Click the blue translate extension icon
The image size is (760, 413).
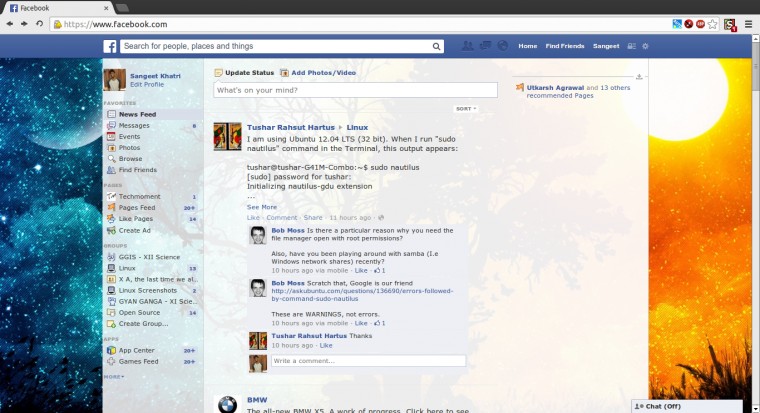[x=677, y=24]
